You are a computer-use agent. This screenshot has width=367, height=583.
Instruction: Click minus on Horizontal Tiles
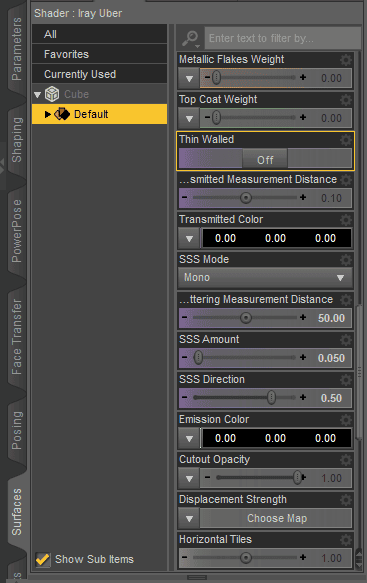click(x=185, y=557)
